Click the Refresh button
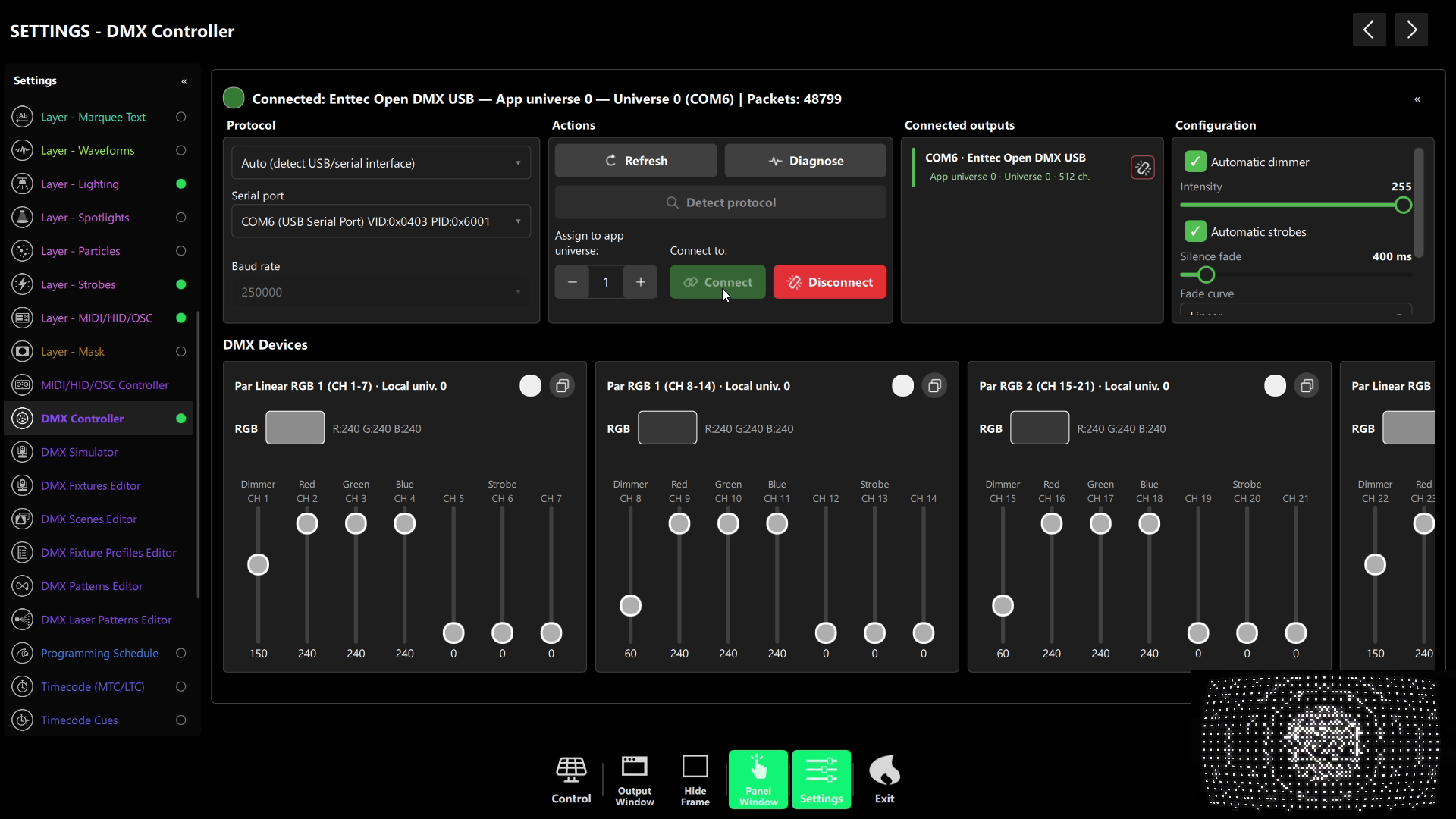The image size is (1456, 819). pos(635,161)
